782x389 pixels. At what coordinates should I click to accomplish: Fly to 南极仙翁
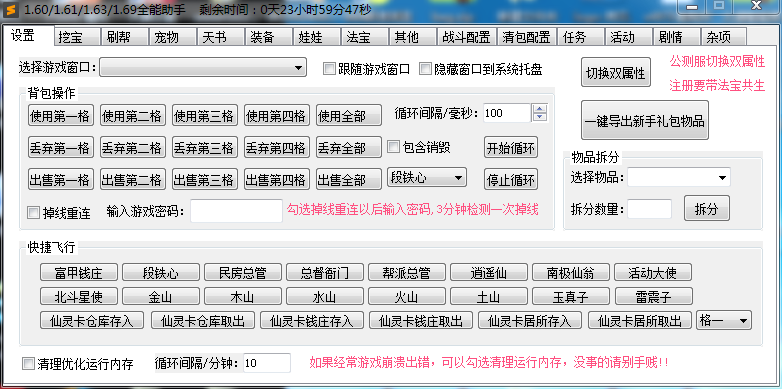(571, 272)
